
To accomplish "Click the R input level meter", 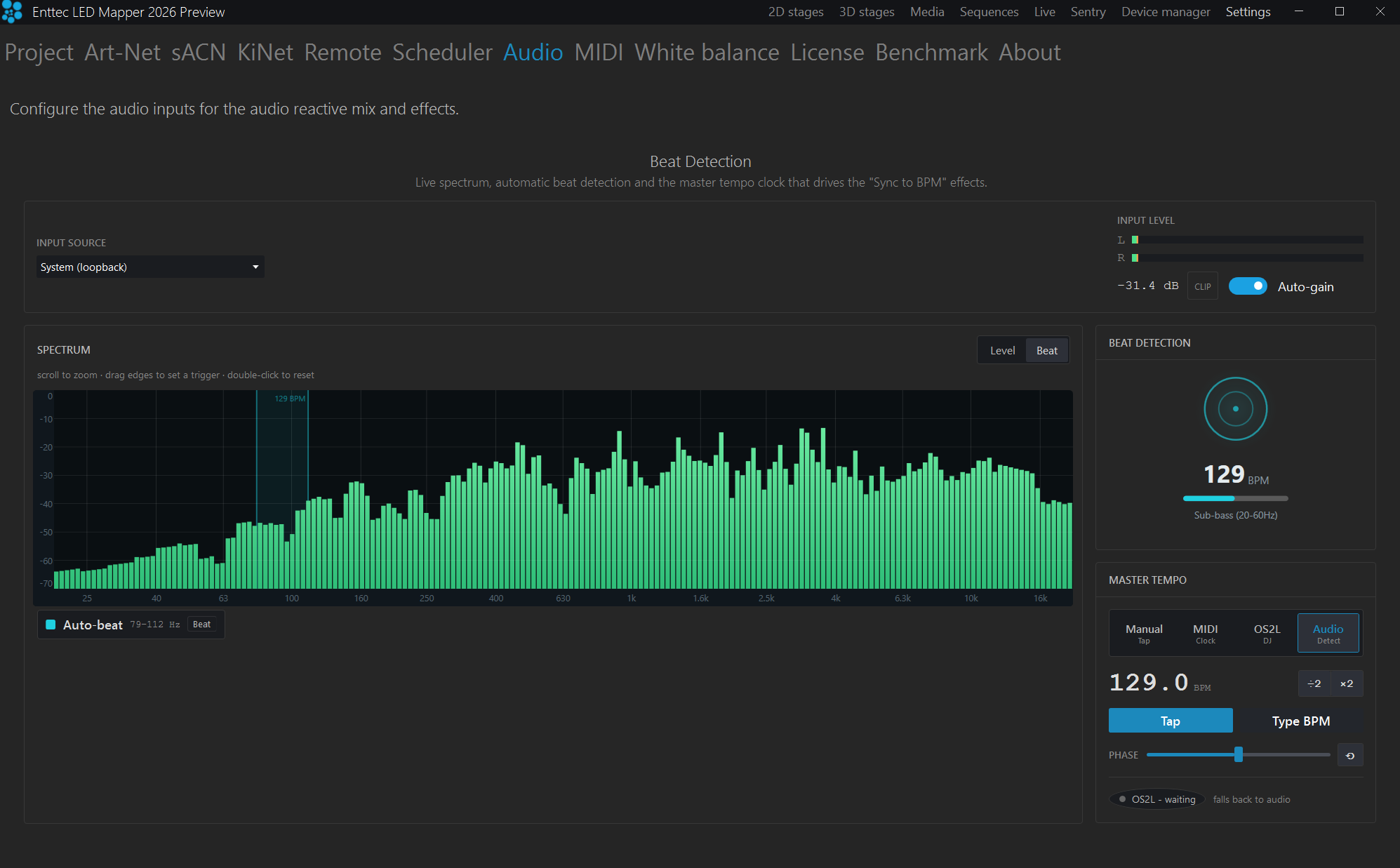I will click(1247, 258).
